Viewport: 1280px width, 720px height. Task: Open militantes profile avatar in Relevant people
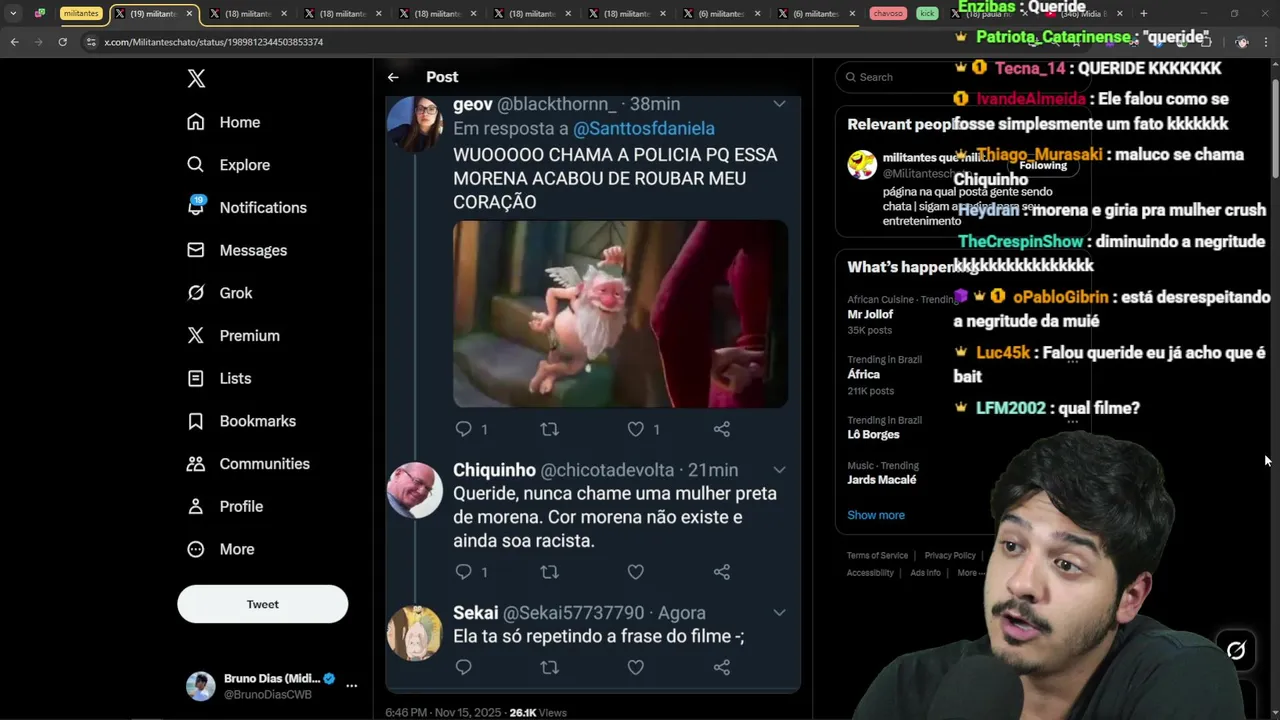pos(862,165)
